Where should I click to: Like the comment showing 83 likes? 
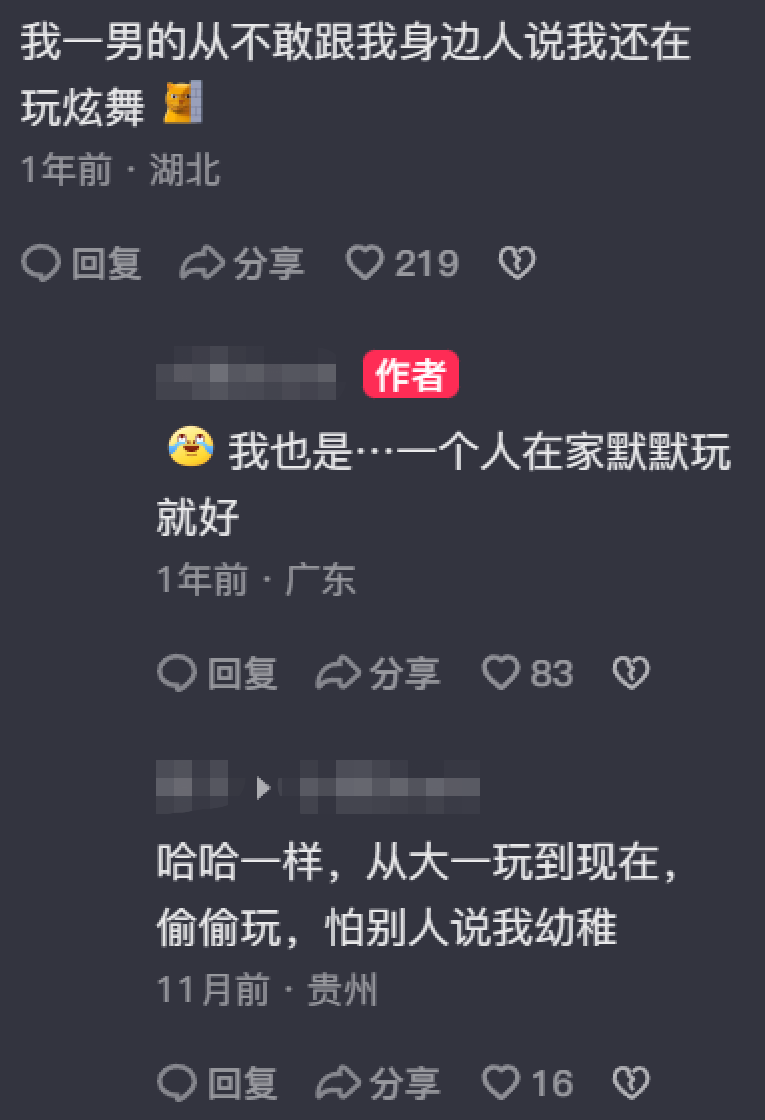(x=528, y=673)
